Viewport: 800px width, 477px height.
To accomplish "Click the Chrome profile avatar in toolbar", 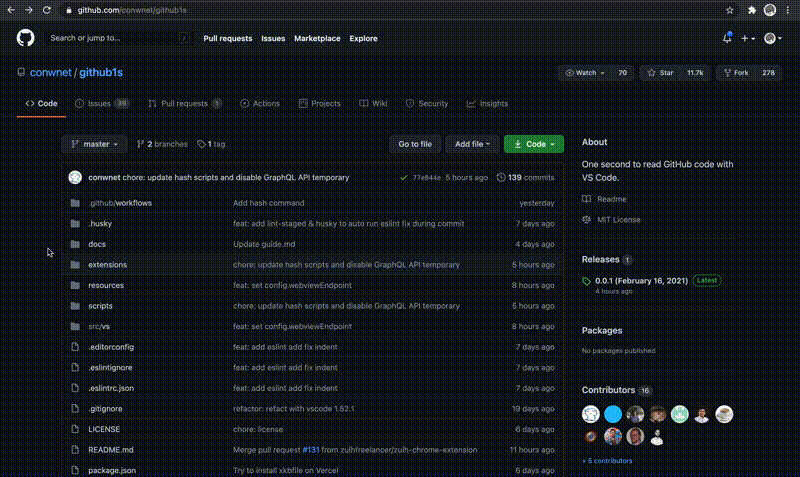I will point(770,10).
